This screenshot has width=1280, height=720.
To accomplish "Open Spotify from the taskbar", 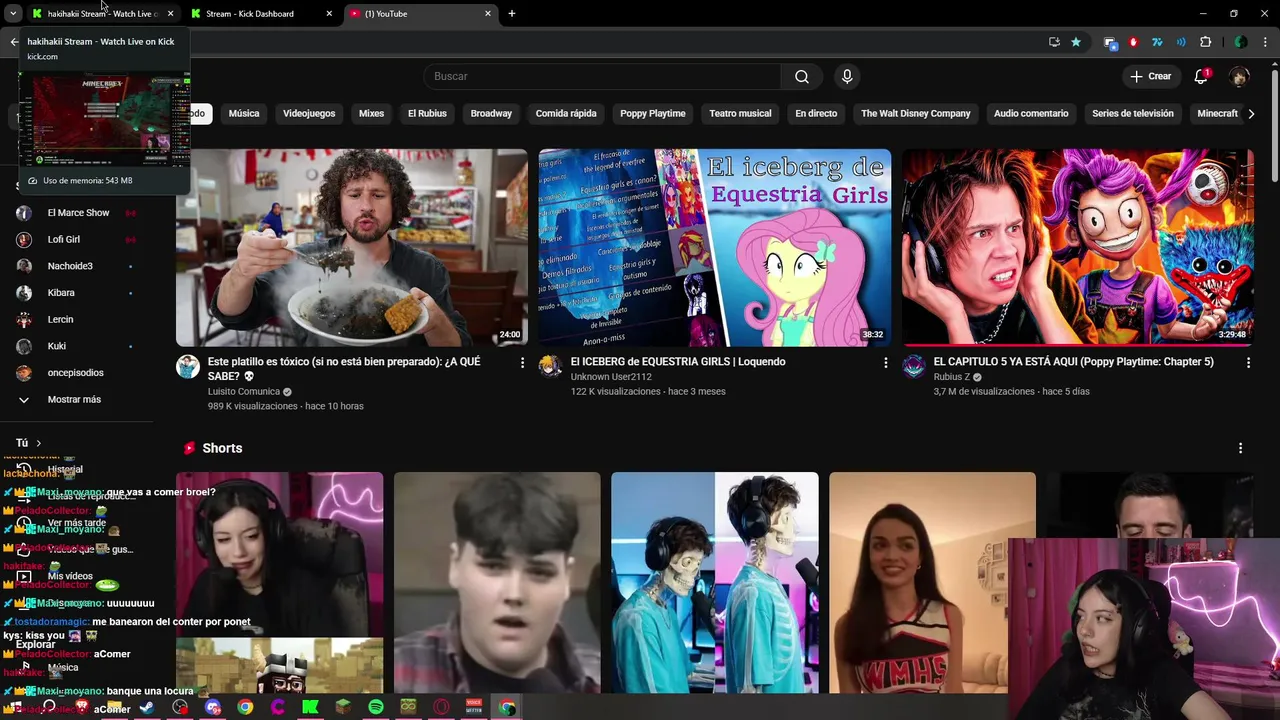I will [x=376, y=707].
